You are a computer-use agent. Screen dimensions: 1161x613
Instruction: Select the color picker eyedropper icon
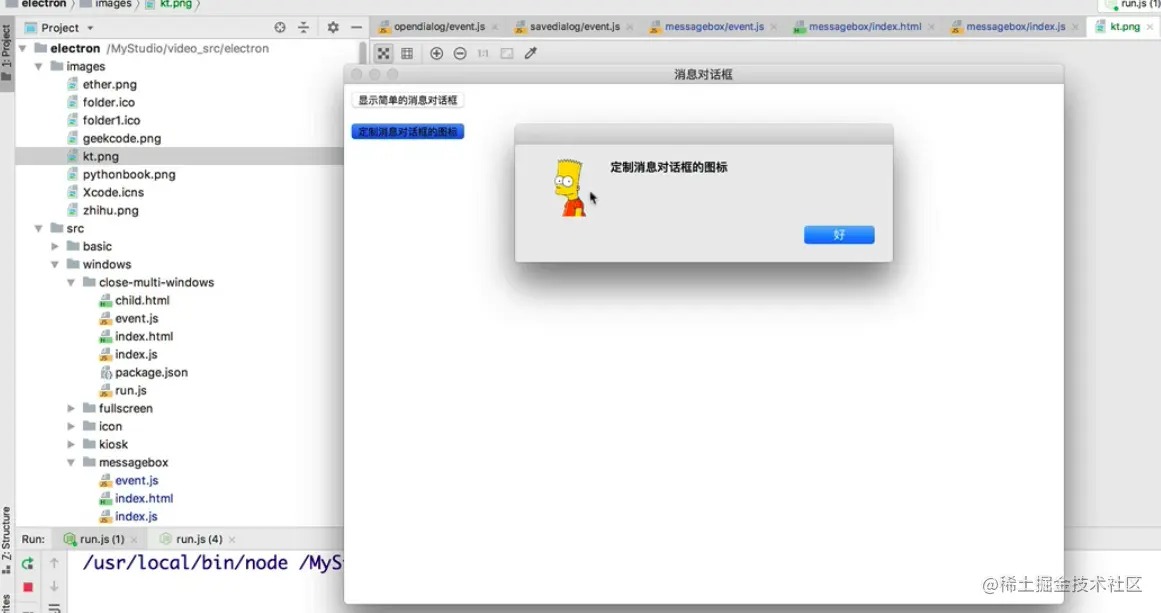pyautogui.click(x=530, y=53)
